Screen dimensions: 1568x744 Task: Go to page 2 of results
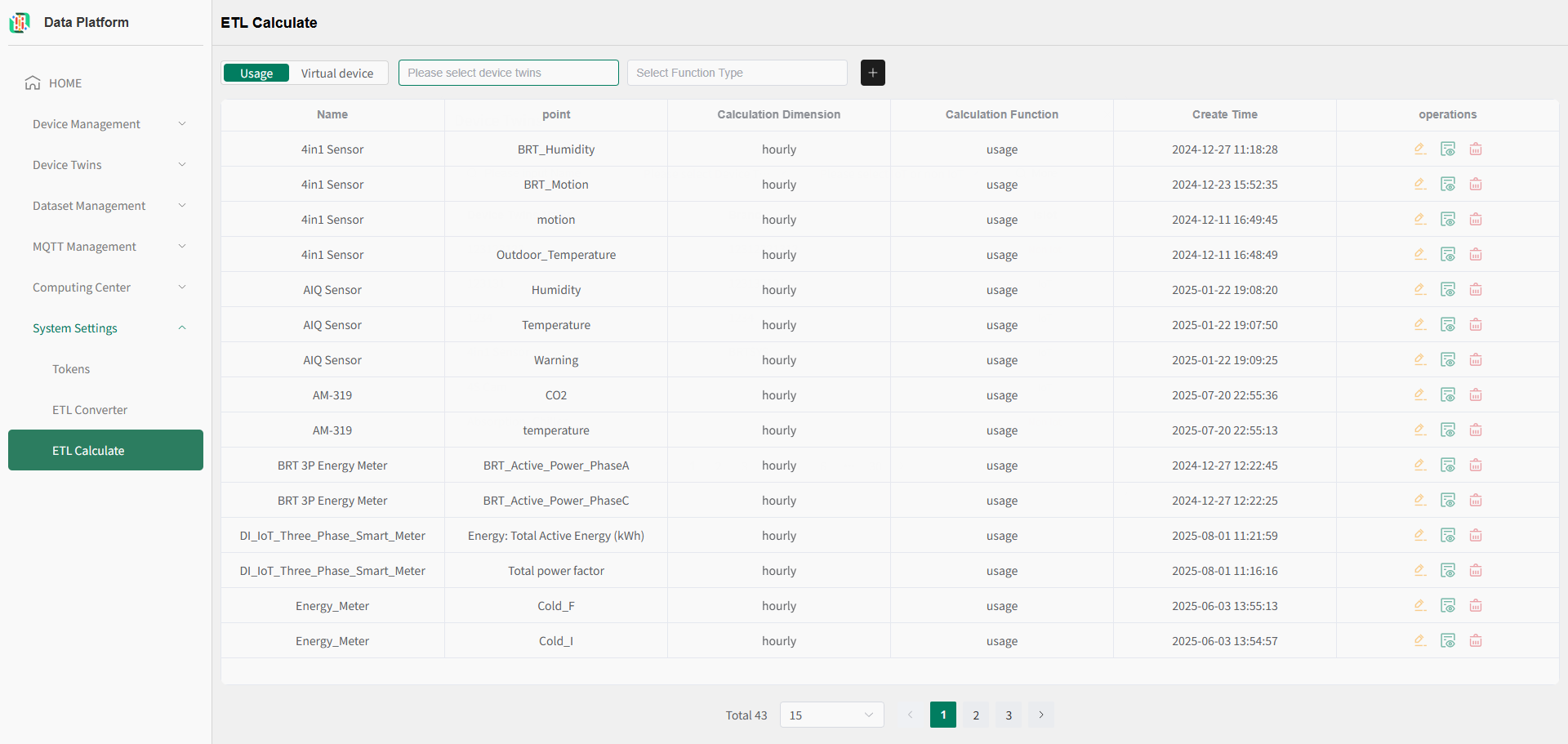pyautogui.click(x=976, y=715)
